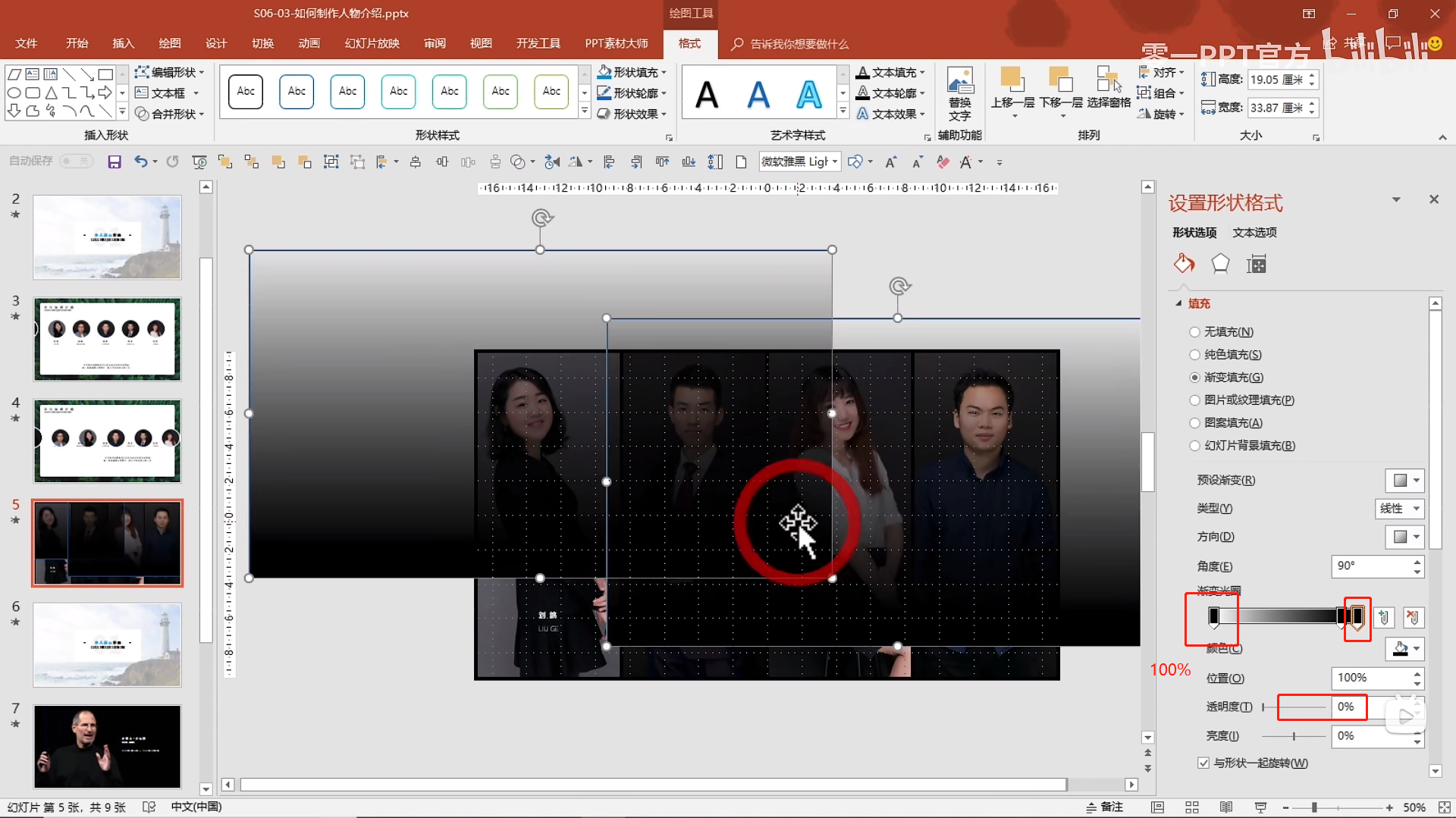Click the Send Backward icon
This screenshot has width=1456, height=818.
pyautogui.click(x=1061, y=92)
